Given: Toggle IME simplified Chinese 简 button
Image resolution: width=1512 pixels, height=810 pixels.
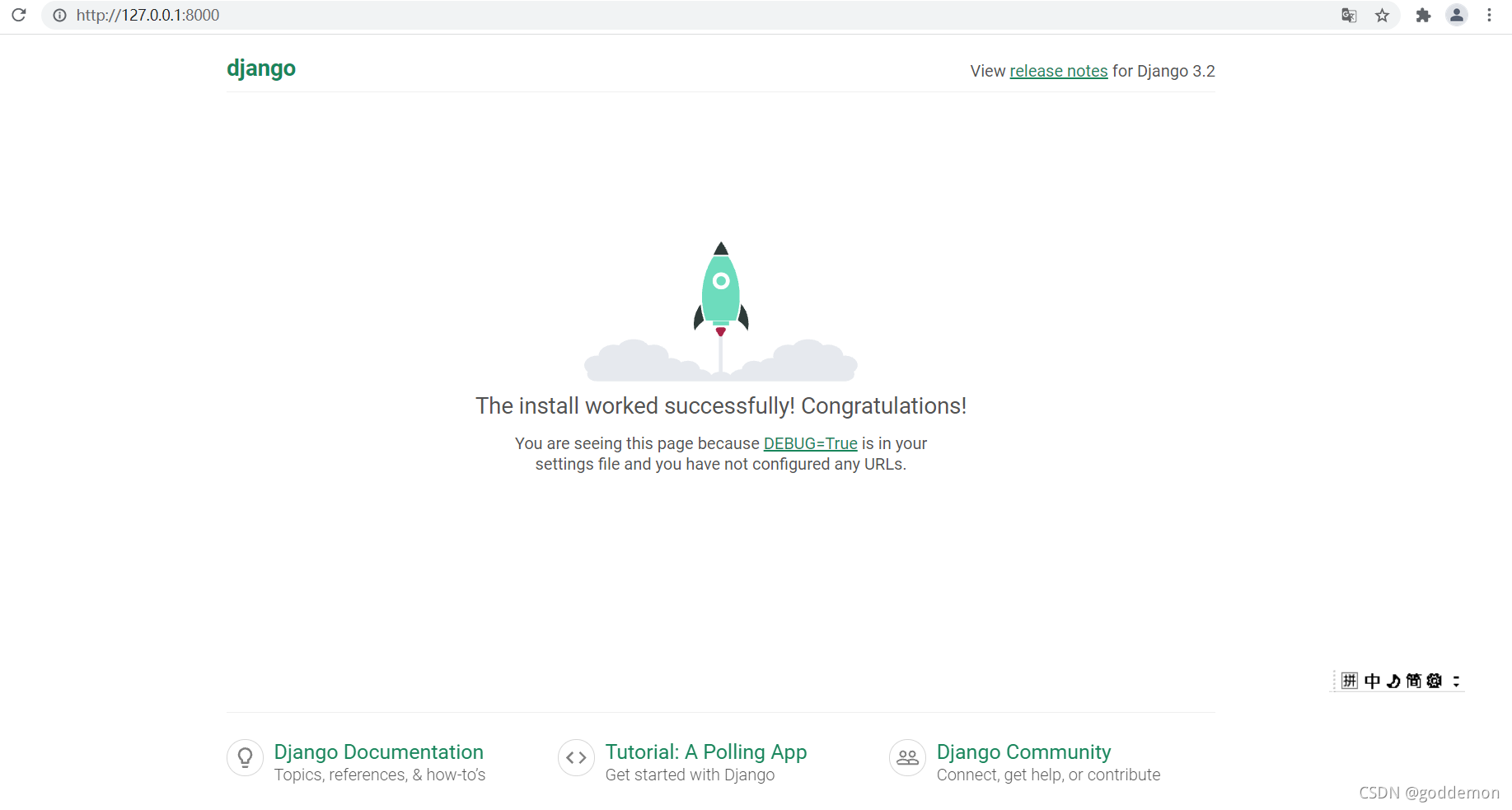Looking at the screenshot, I should 1414,681.
